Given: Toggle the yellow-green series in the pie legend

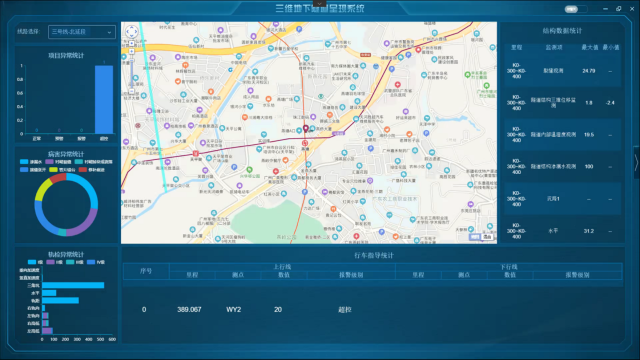Looking at the screenshot, I should point(62,170).
